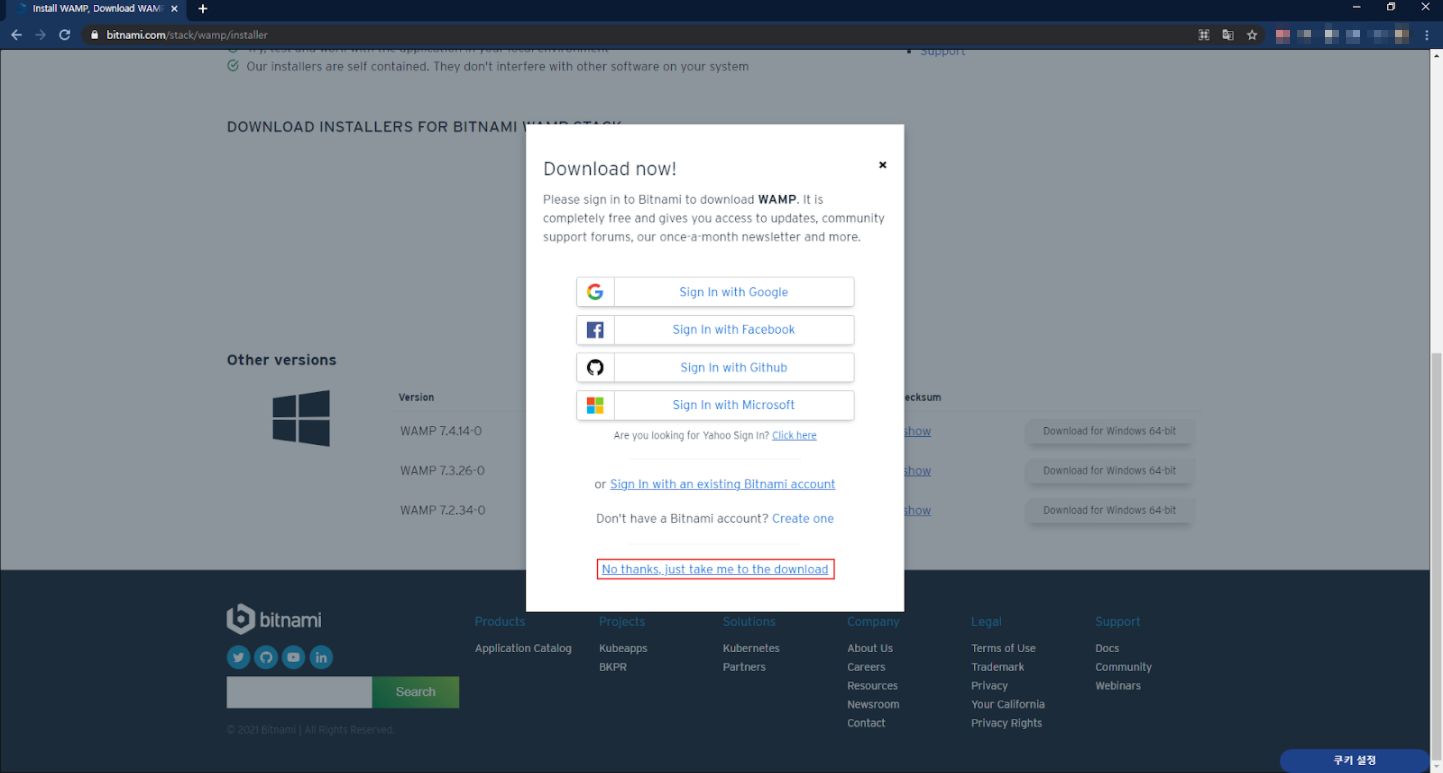The width and height of the screenshot is (1443, 773).
Task: Click the Facebook logo icon in dialog
Action: (x=595, y=330)
